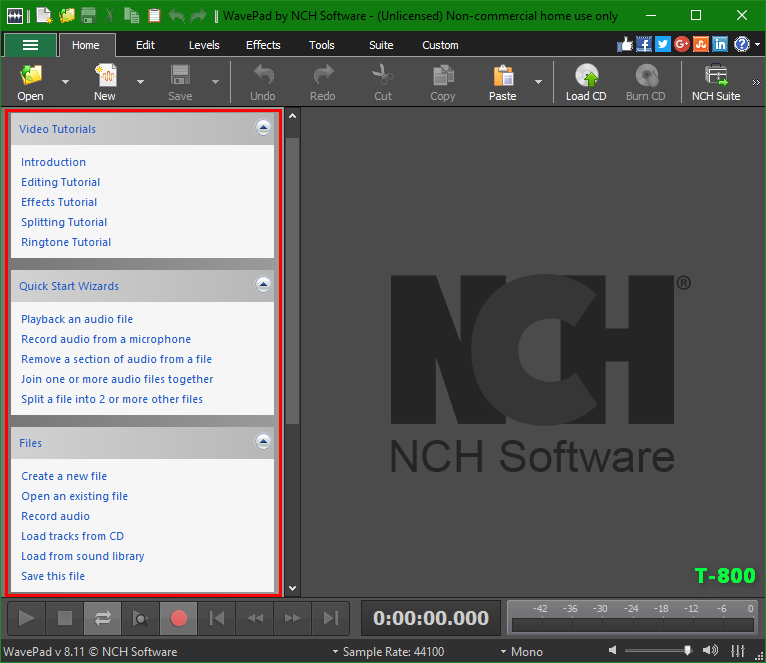Switch to the Suite tab

coord(381,45)
